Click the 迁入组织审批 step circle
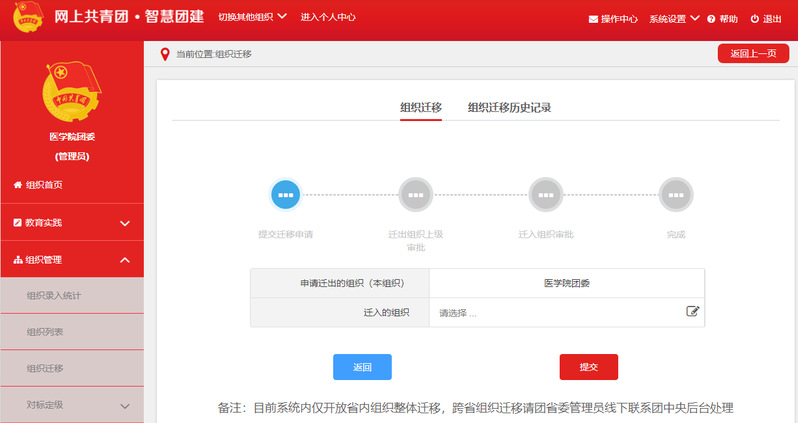This screenshot has width=798, height=423. tap(546, 194)
